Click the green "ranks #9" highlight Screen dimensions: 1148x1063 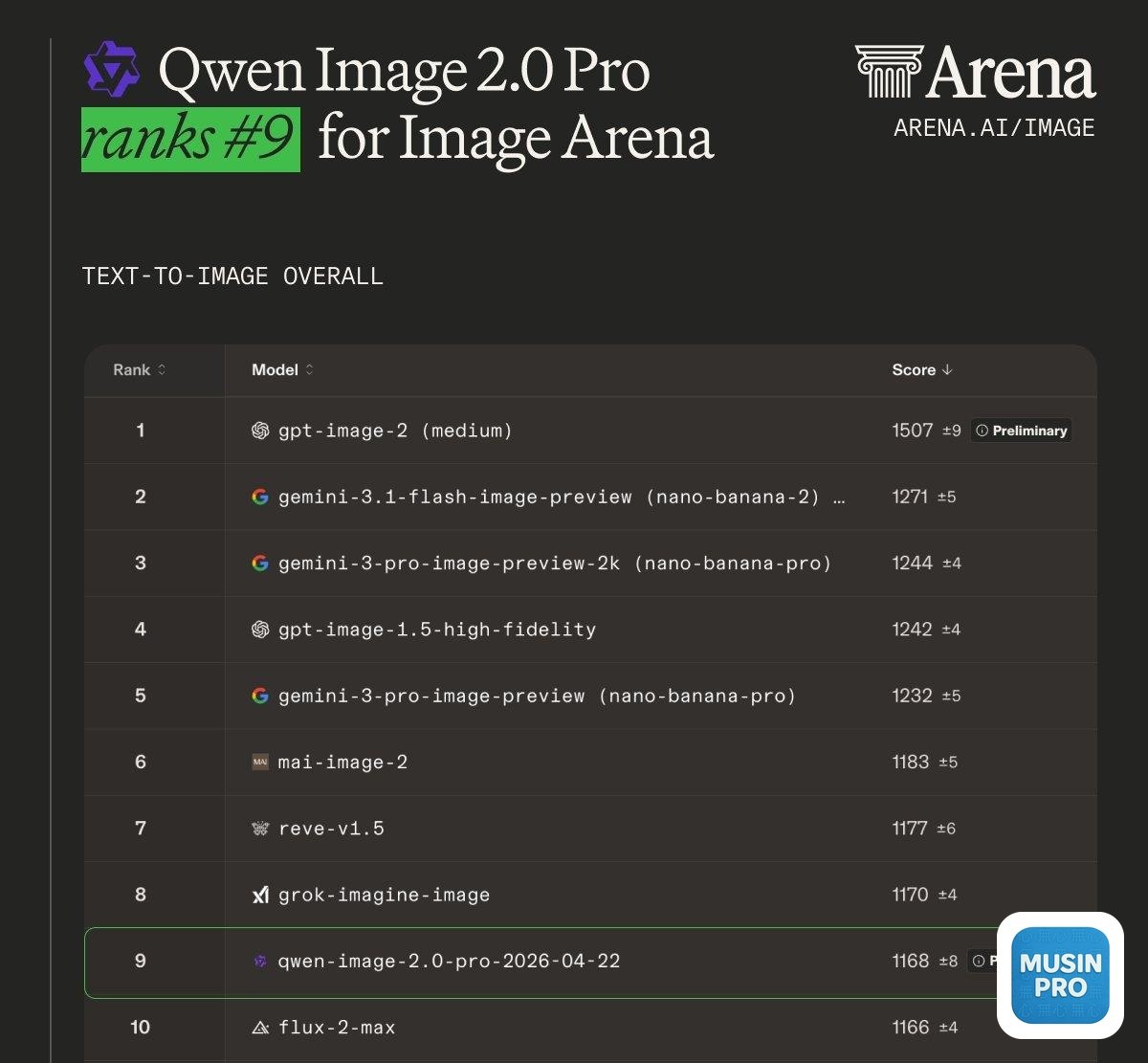click(x=190, y=139)
